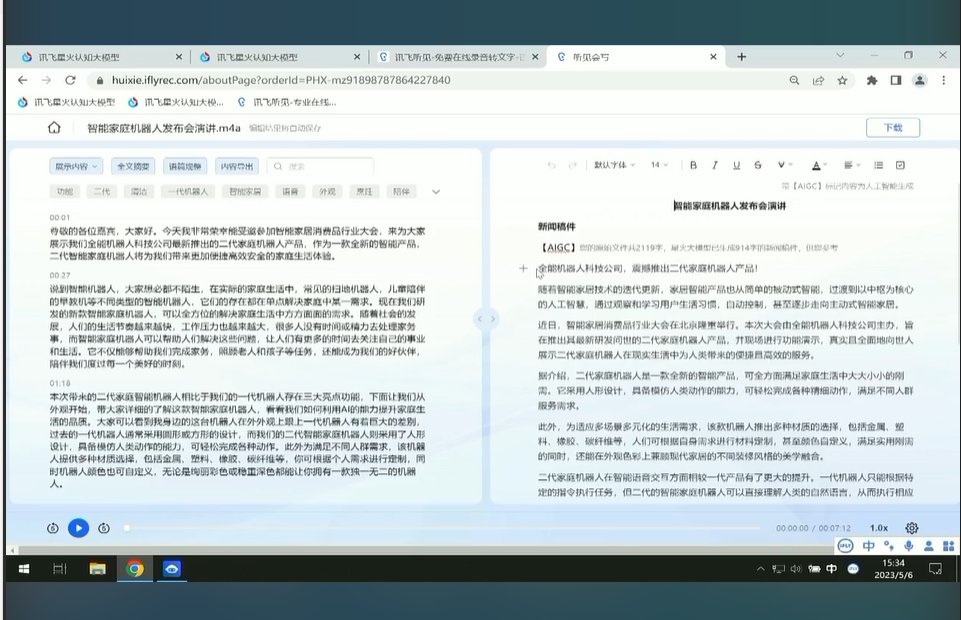Image resolution: width=961 pixels, height=620 pixels.
Task: Toggle underline formatting in the editor
Action: click(x=735, y=166)
